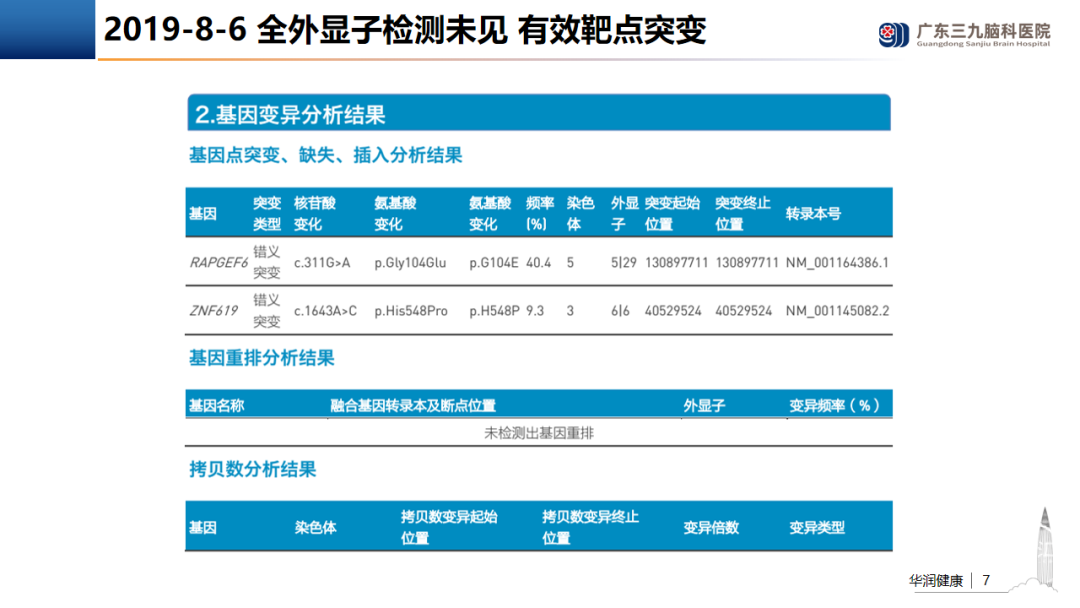Click the ZNF619 gene name cell
The image size is (1080, 608).
[214, 311]
